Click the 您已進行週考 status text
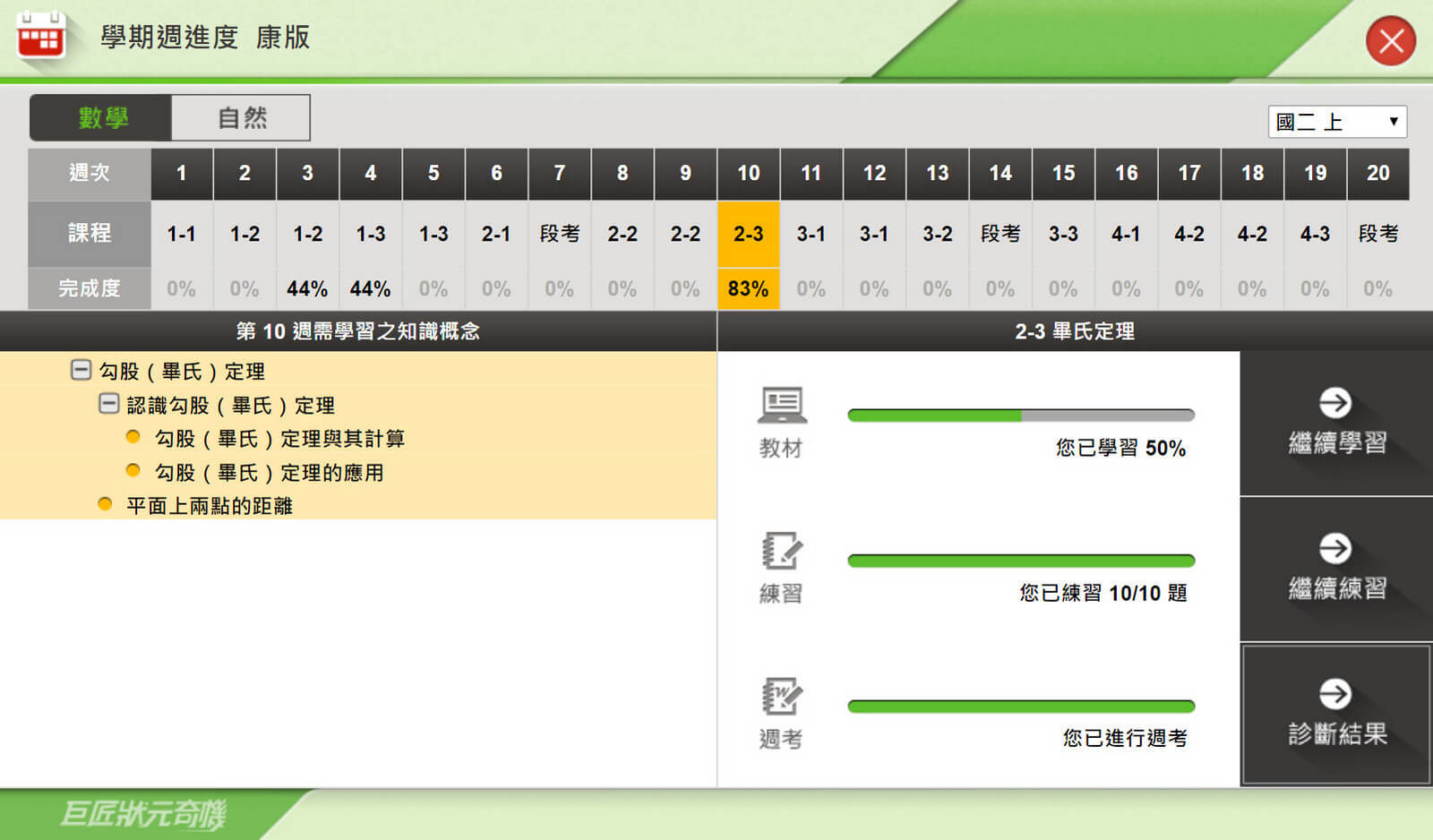This screenshot has width=1433, height=840. click(x=1125, y=738)
